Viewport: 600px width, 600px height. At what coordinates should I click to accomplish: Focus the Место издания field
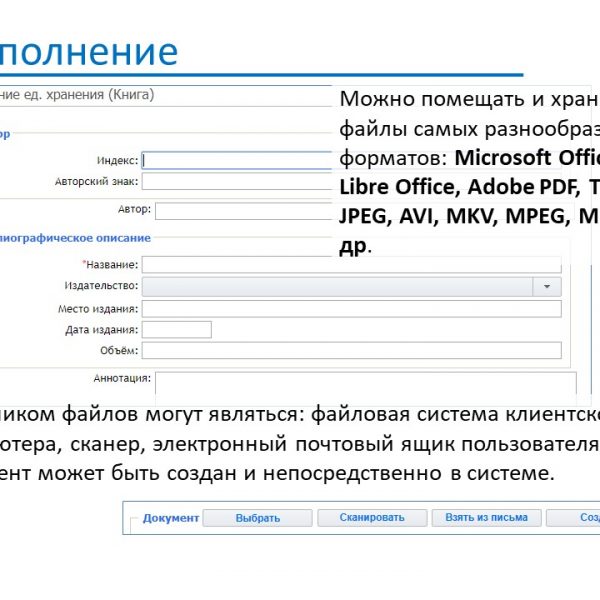click(351, 309)
